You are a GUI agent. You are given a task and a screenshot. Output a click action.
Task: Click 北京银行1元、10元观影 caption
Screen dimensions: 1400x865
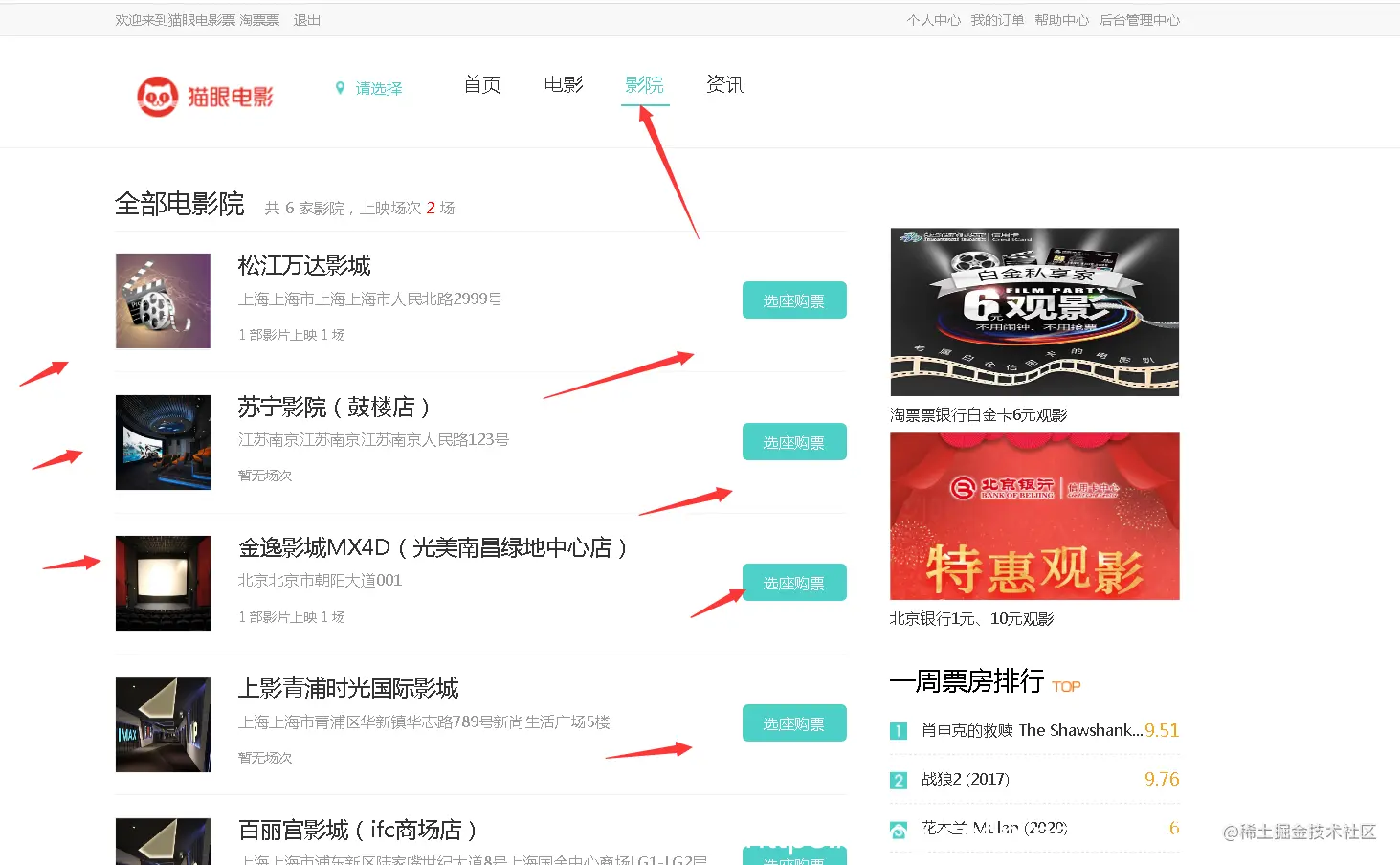point(971,619)
